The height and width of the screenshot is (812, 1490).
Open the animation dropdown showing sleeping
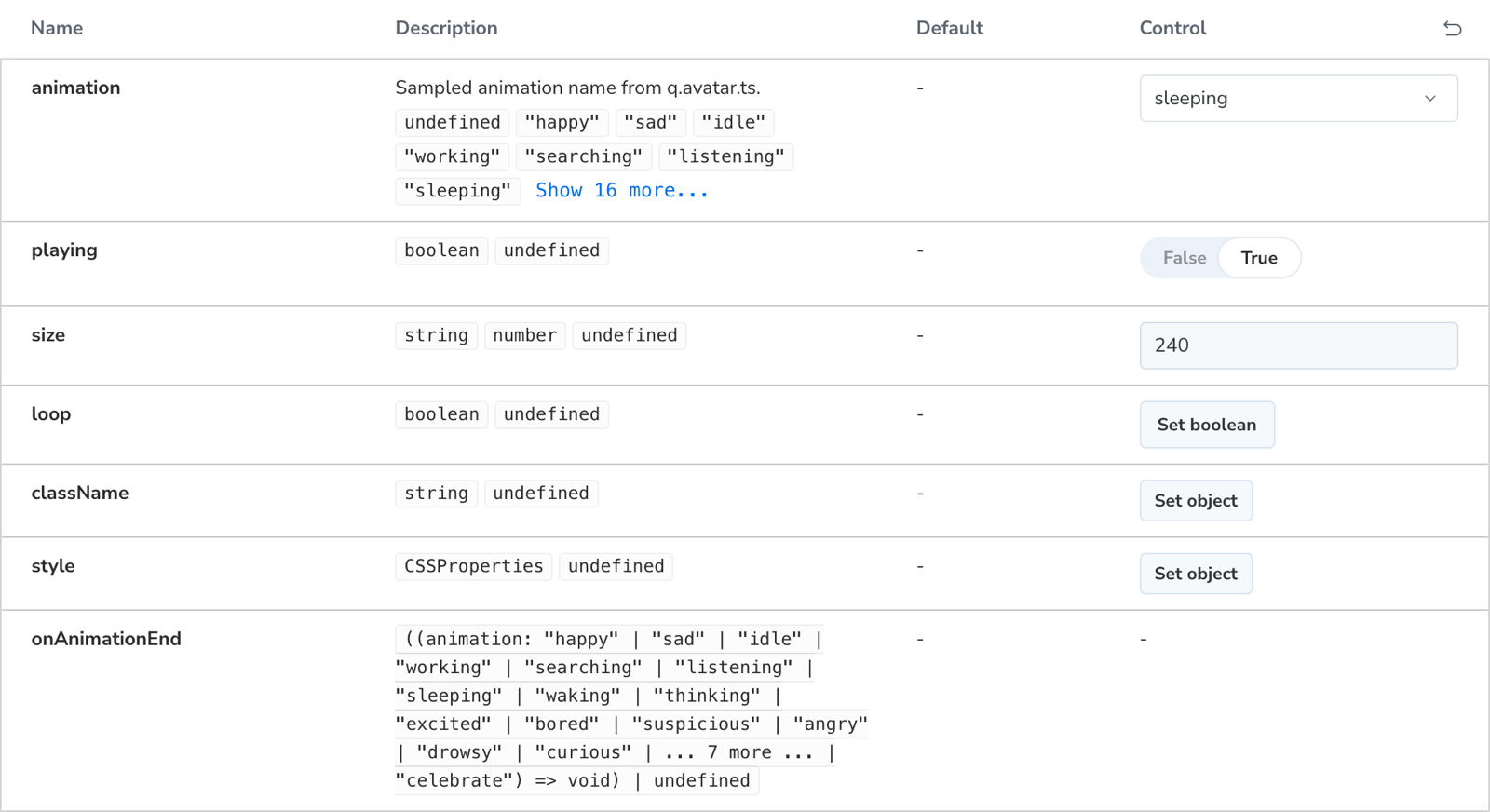[1298, 99]
